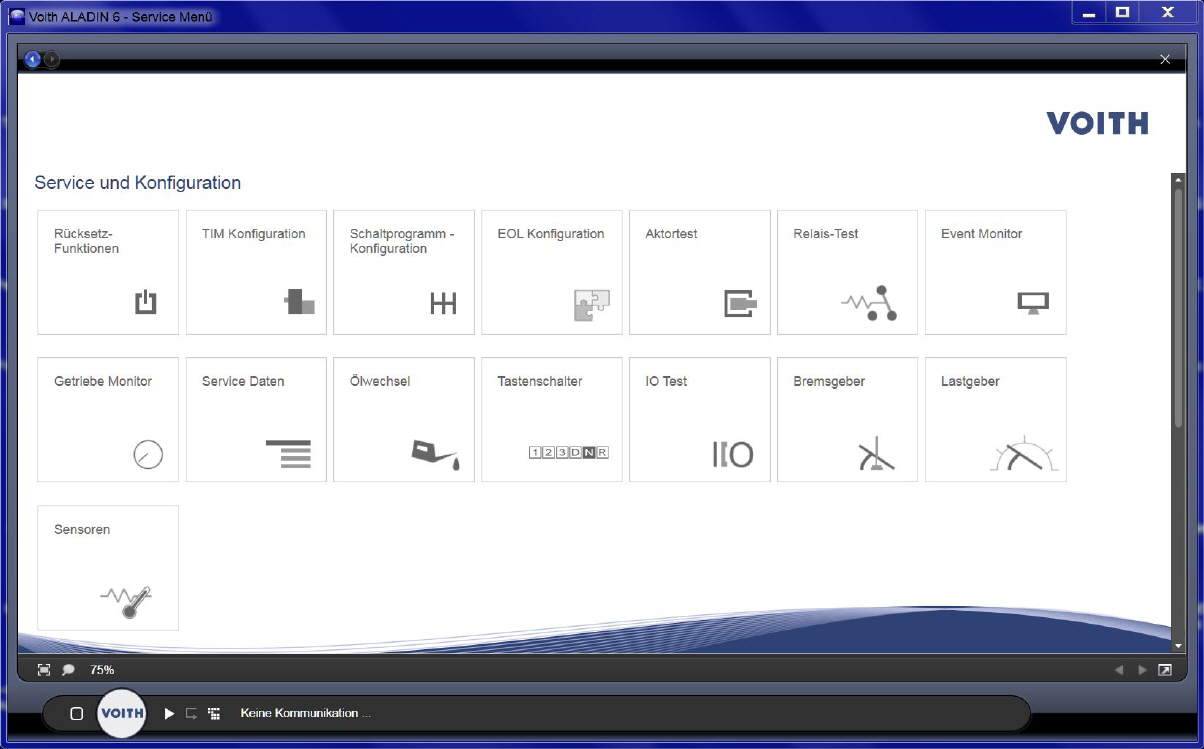Select the EOL Konfiguration puzzle tile

[551, 272]
